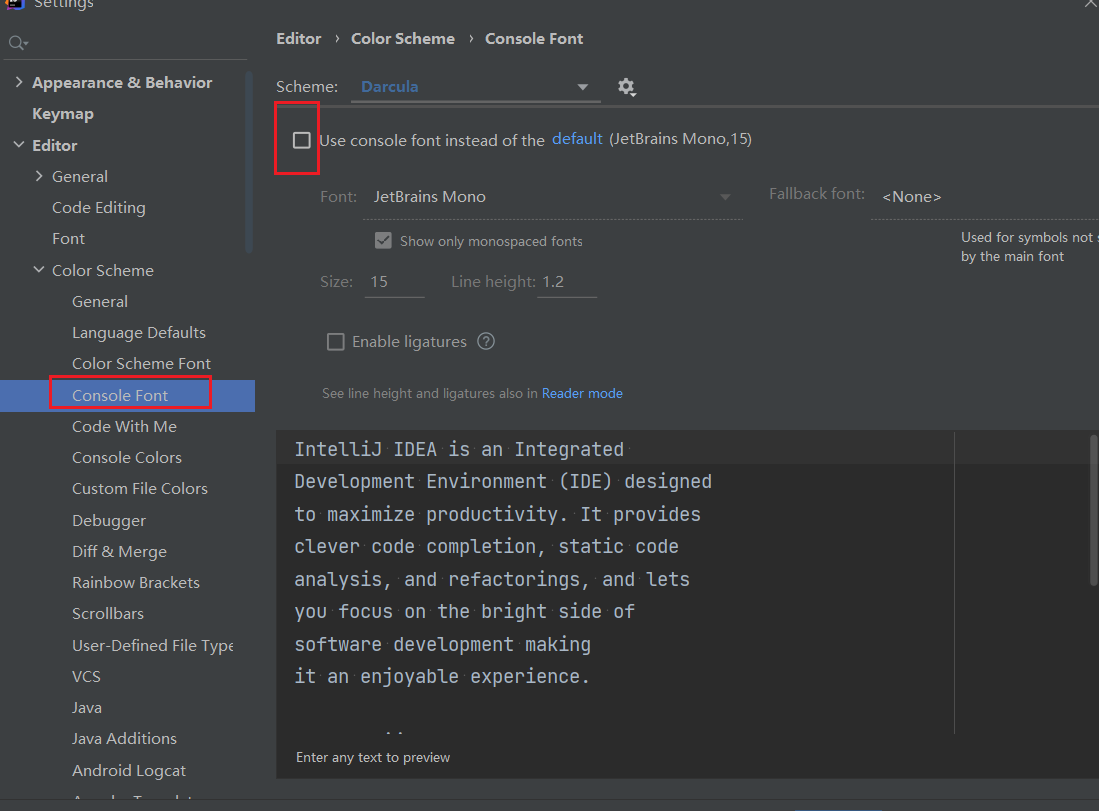1099x811 pixels.
Task: Open Diff & Merge settings
Action: coord(119,552)
